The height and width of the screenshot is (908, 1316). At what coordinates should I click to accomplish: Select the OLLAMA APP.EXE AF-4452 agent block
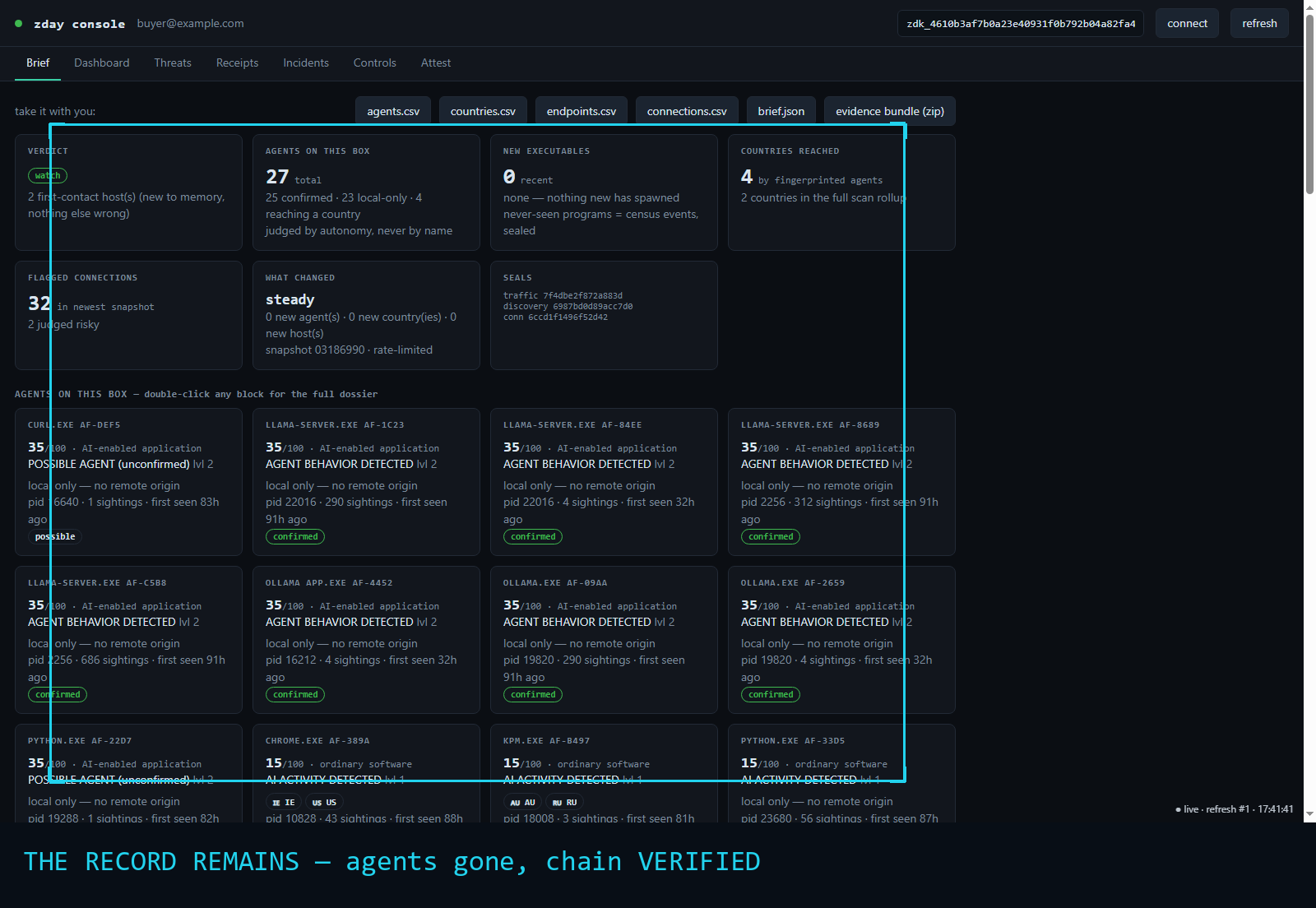[366, 640]
